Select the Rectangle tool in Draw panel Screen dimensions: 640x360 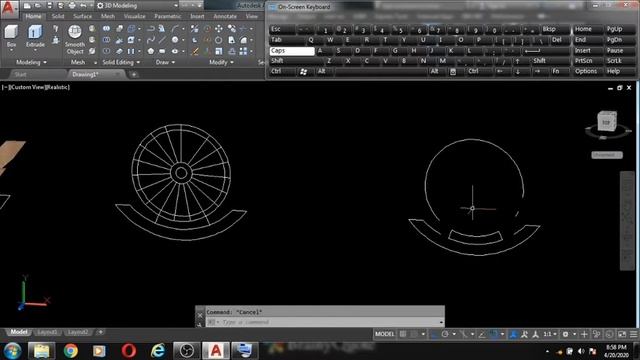tap(162, 51)
